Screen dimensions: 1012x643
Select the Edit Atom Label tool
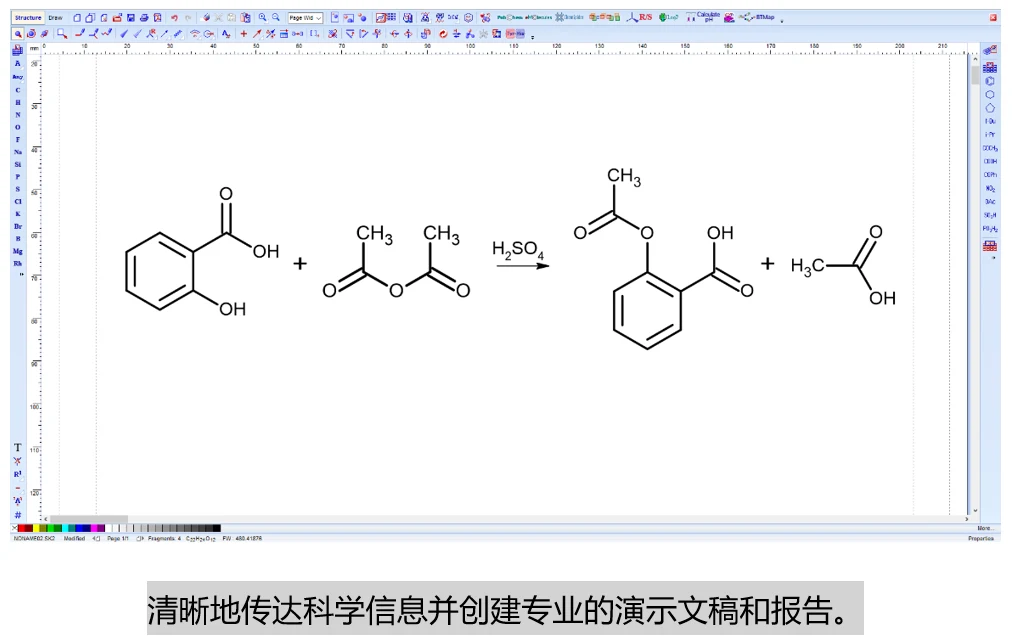pyautogui.click(x=226, y=34)
